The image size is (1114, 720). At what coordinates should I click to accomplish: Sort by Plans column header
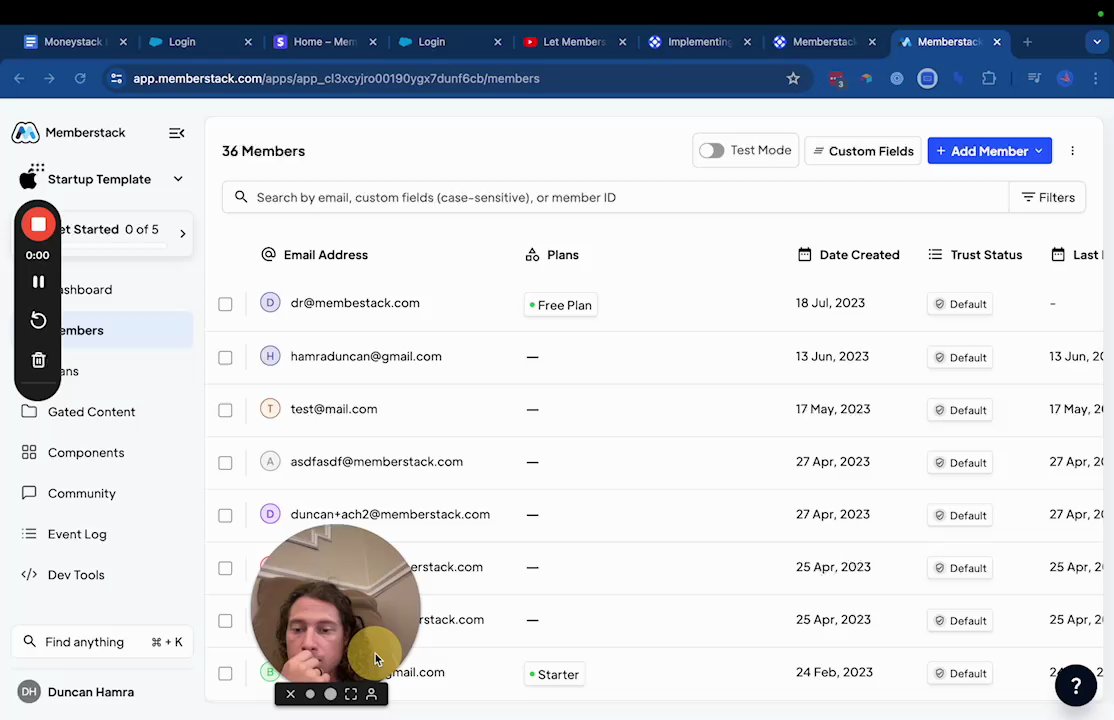click(552, 254)
